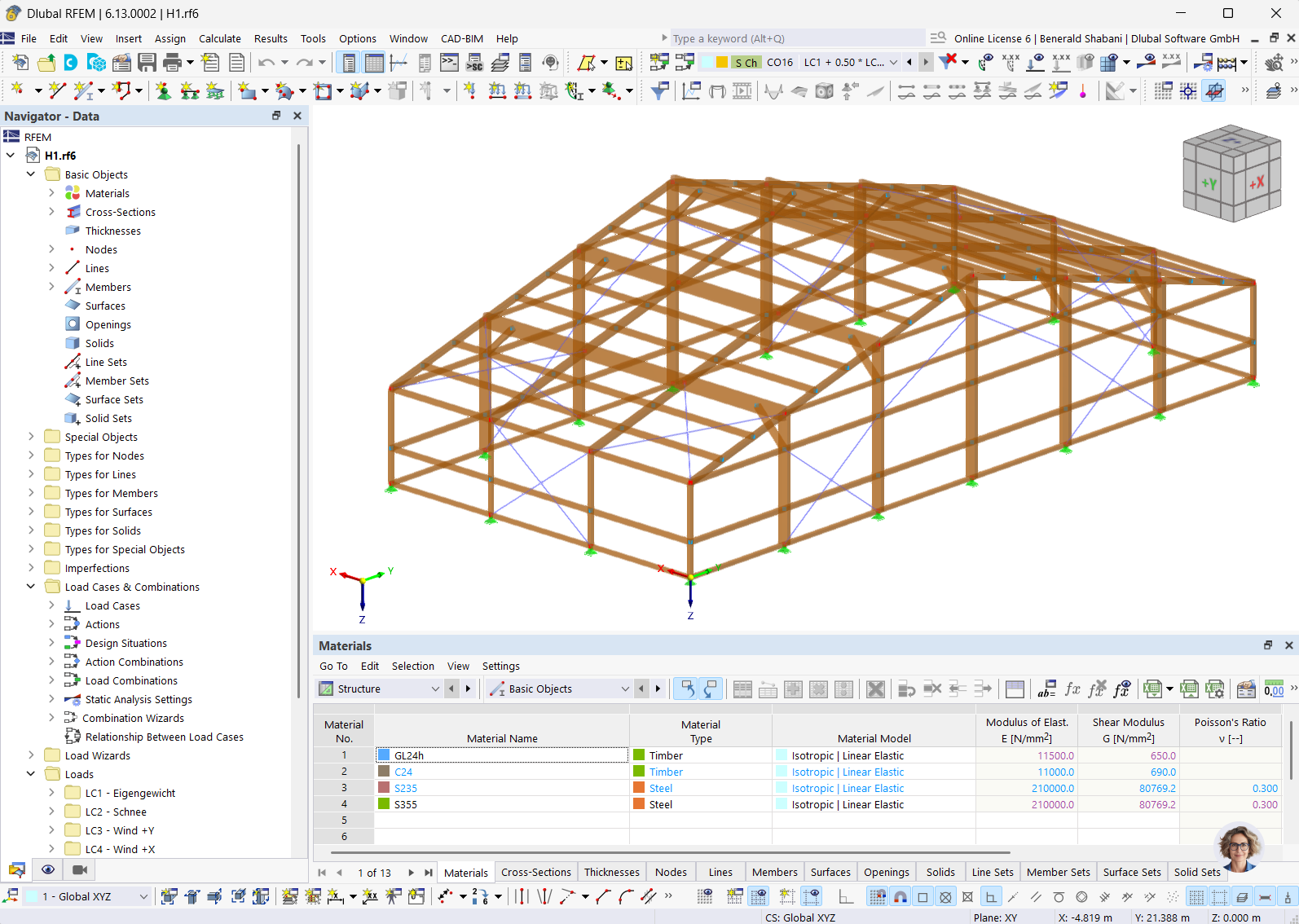Switch to the Cross-Sections tab
1299x924 pixels.
(x=536, y=872)
